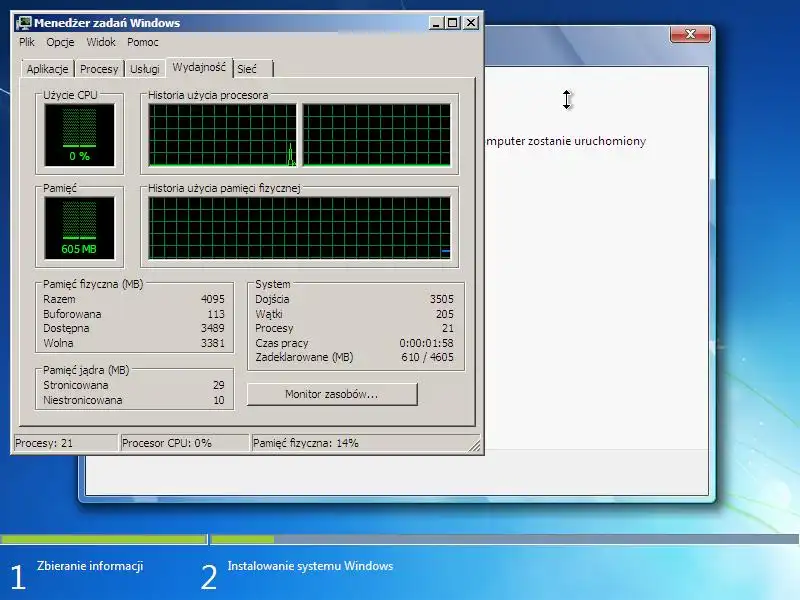
Task: Click the Pamięć fizyczna (MB) group label
Action: click(93, 284)
